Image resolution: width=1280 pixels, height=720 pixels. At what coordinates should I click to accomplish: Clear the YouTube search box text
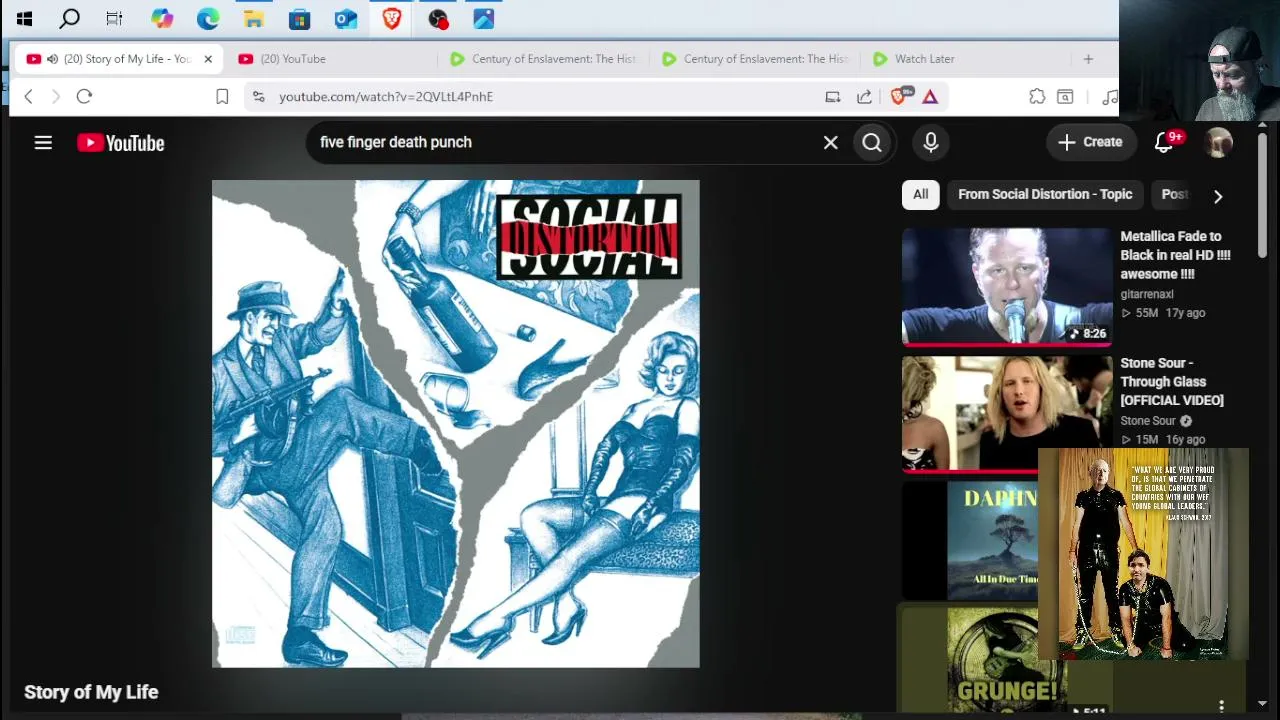[830, 142]
